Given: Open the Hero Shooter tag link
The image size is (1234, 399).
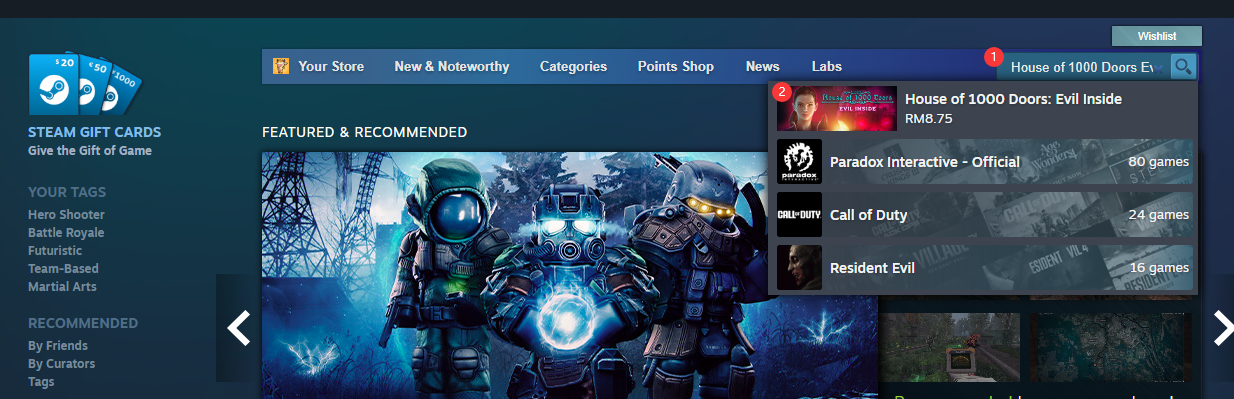Looking at the screenshot, I should point(66,215).
